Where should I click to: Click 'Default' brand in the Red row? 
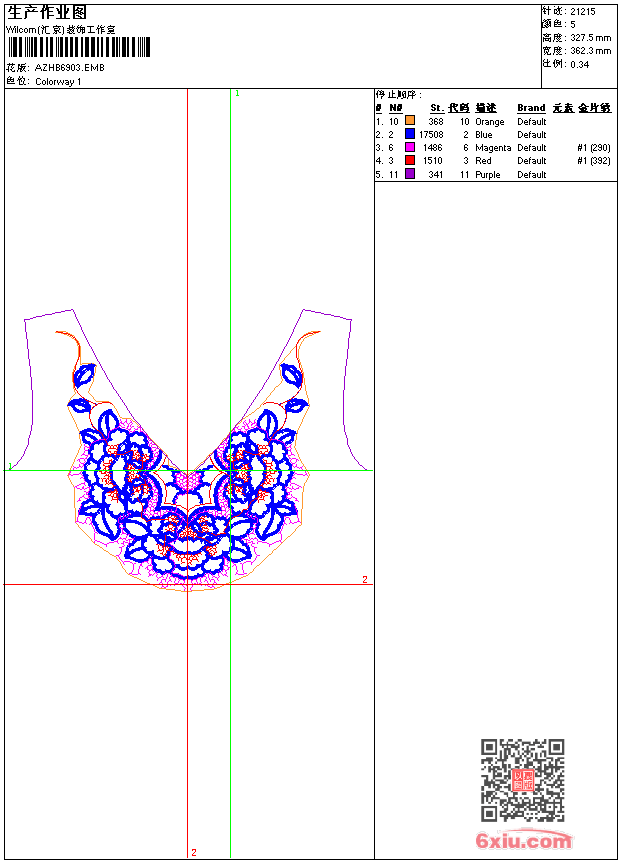click(x=532, y=161)
